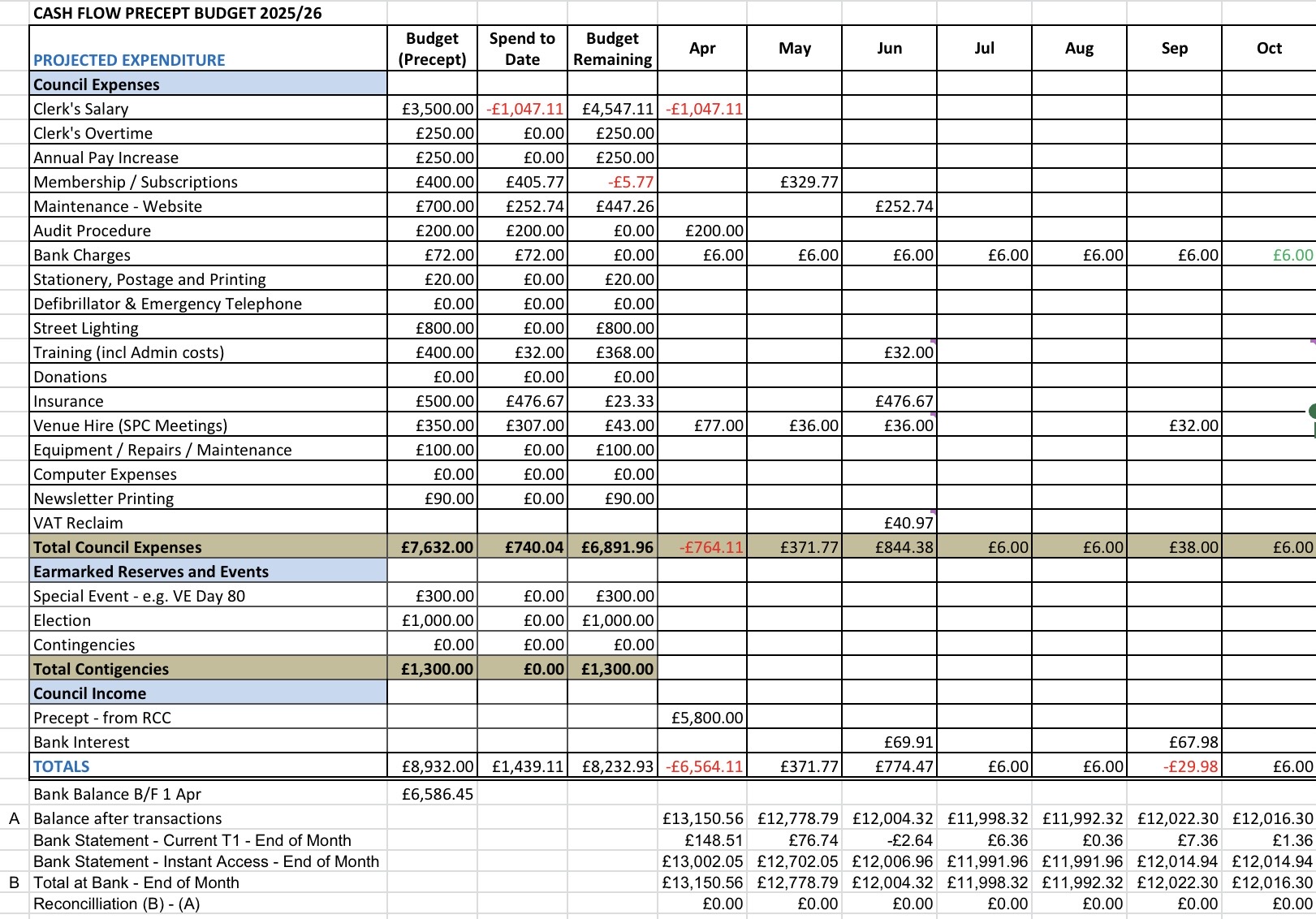Viewport: 1316px width, 919px height.
Task: Select the negative -£5.77 Budget Remaining cell
Action: click(612, 182)
